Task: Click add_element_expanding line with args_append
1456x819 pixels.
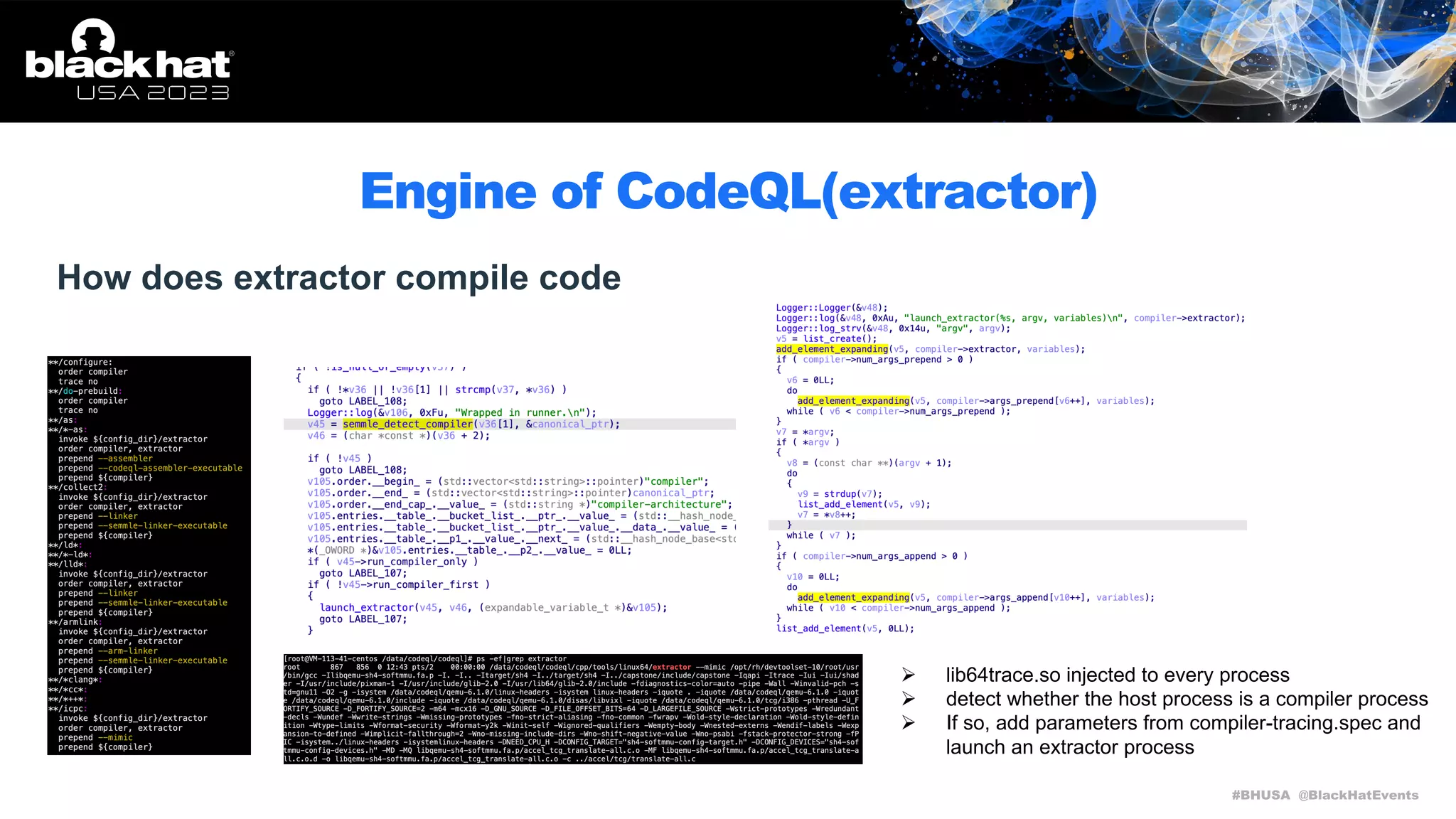Action: pyautogui.click(x=975, y=597)
